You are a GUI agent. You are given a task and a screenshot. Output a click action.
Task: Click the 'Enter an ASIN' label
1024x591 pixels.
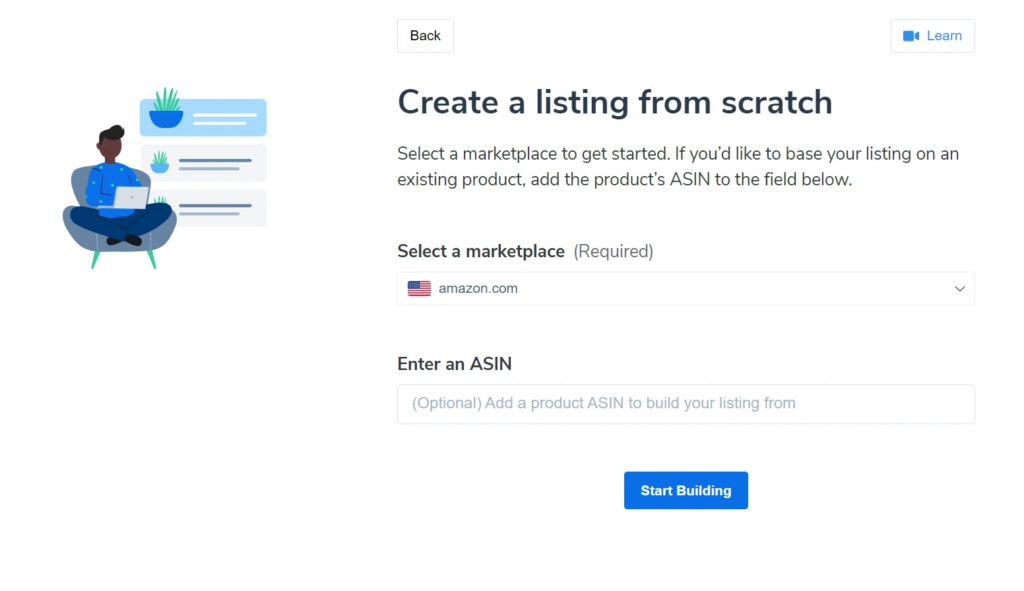pyautogui.click(x=455, y=363)
